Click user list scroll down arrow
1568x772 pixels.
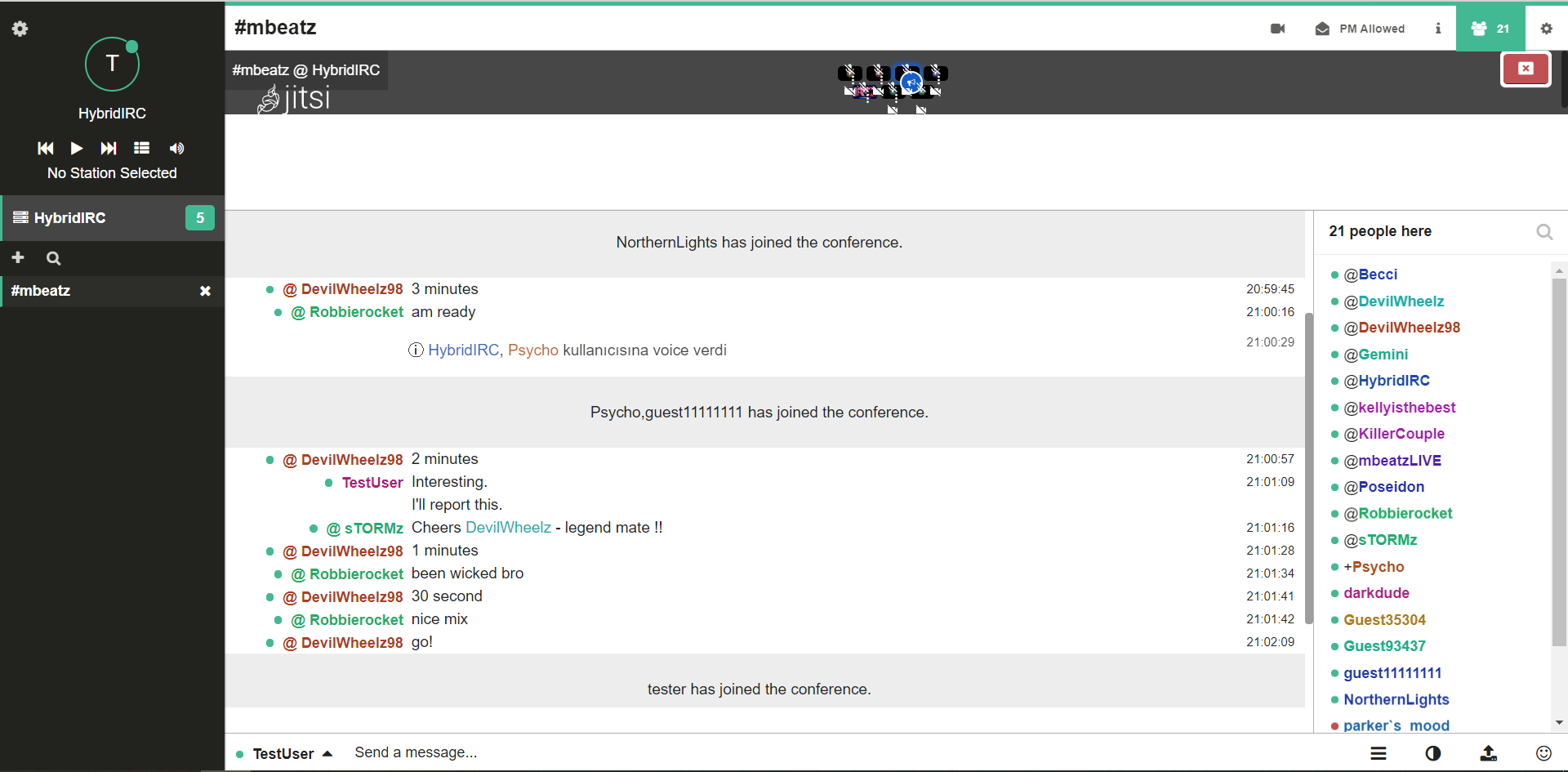click(1559, 722)
